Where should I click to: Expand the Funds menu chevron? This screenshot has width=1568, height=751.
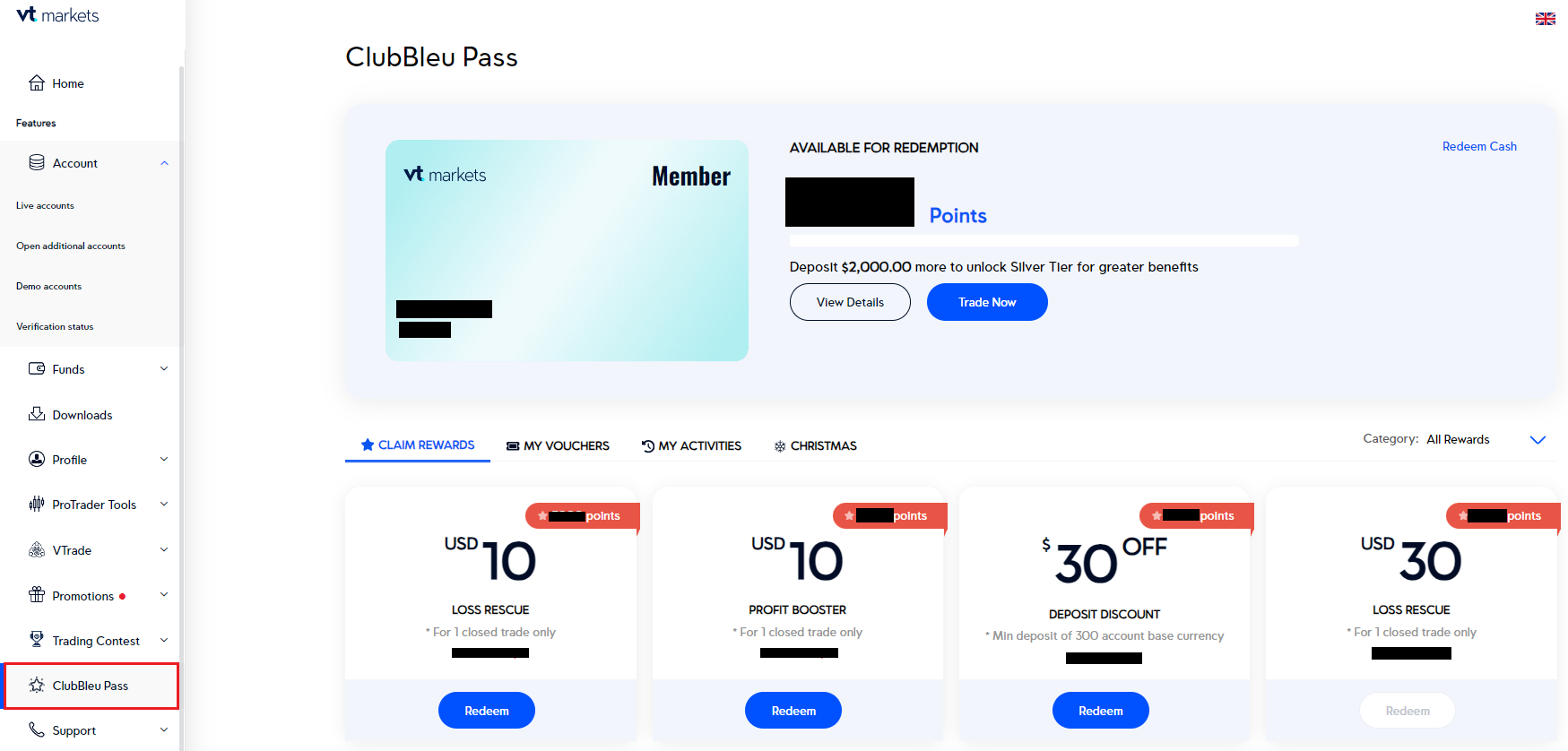coord(164,368)
